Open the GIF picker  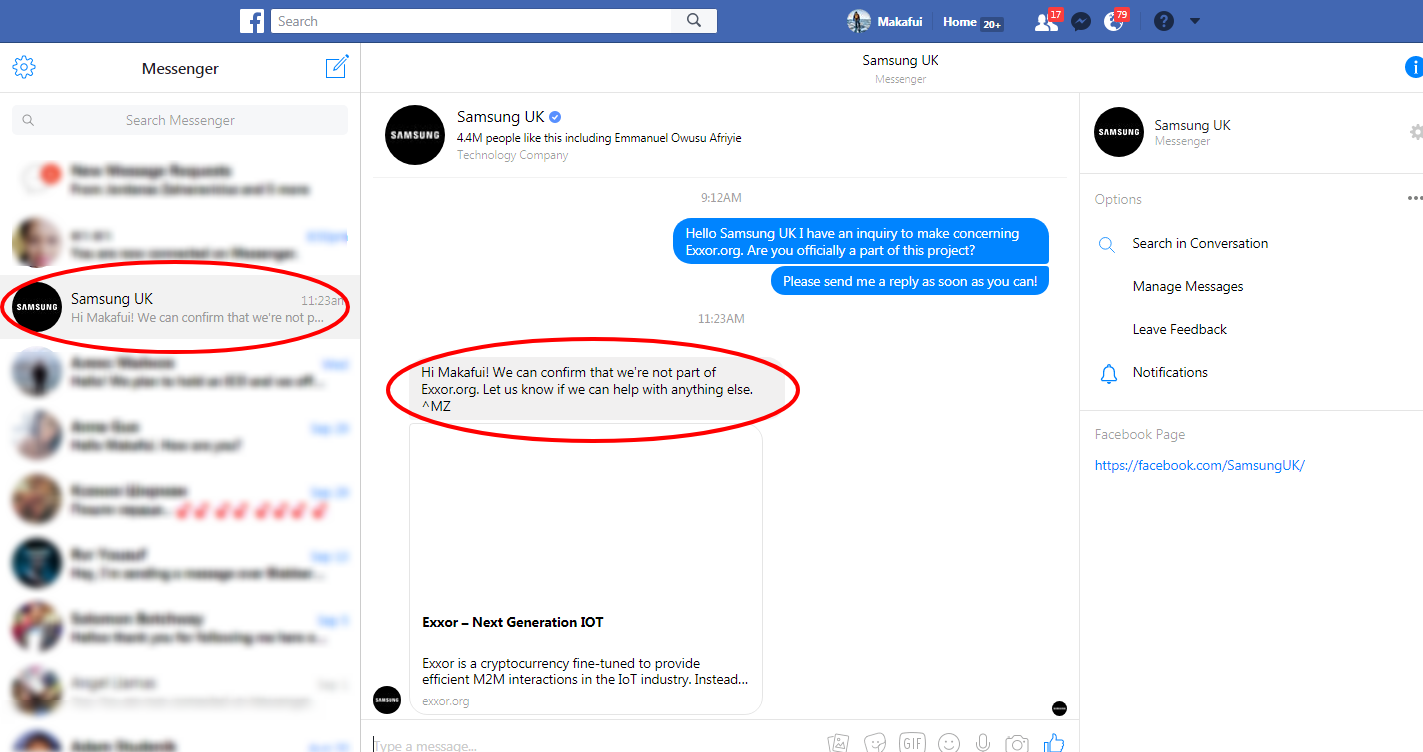click(x=912, y=743)
